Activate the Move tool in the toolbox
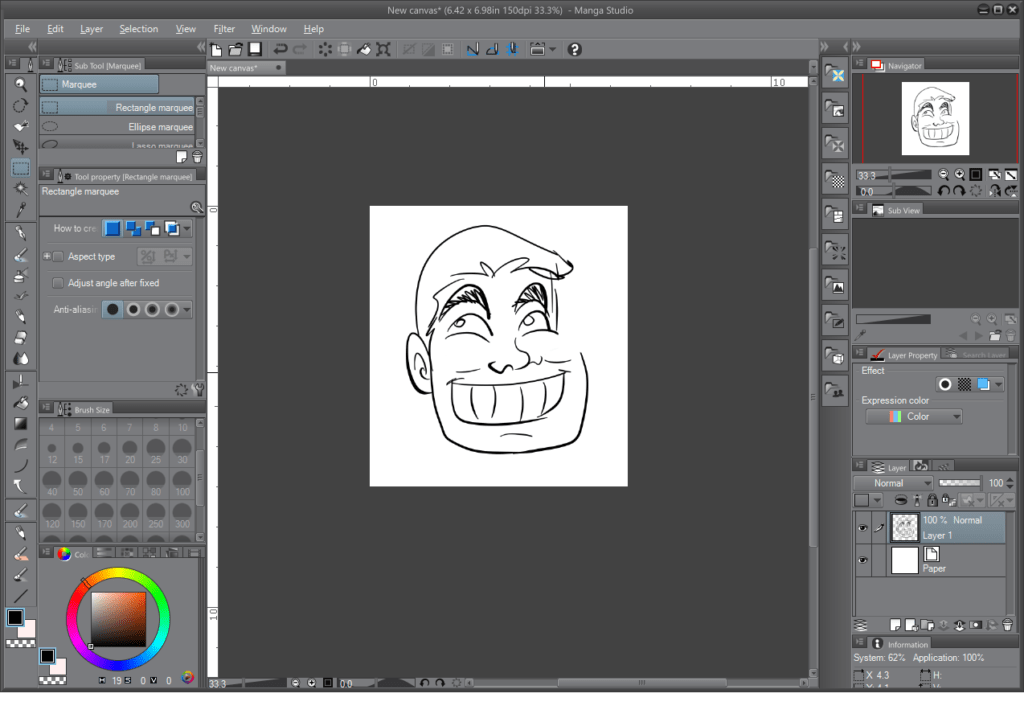Image resolution: width=1024 pixels, height=718 pixels. [20, 145]
